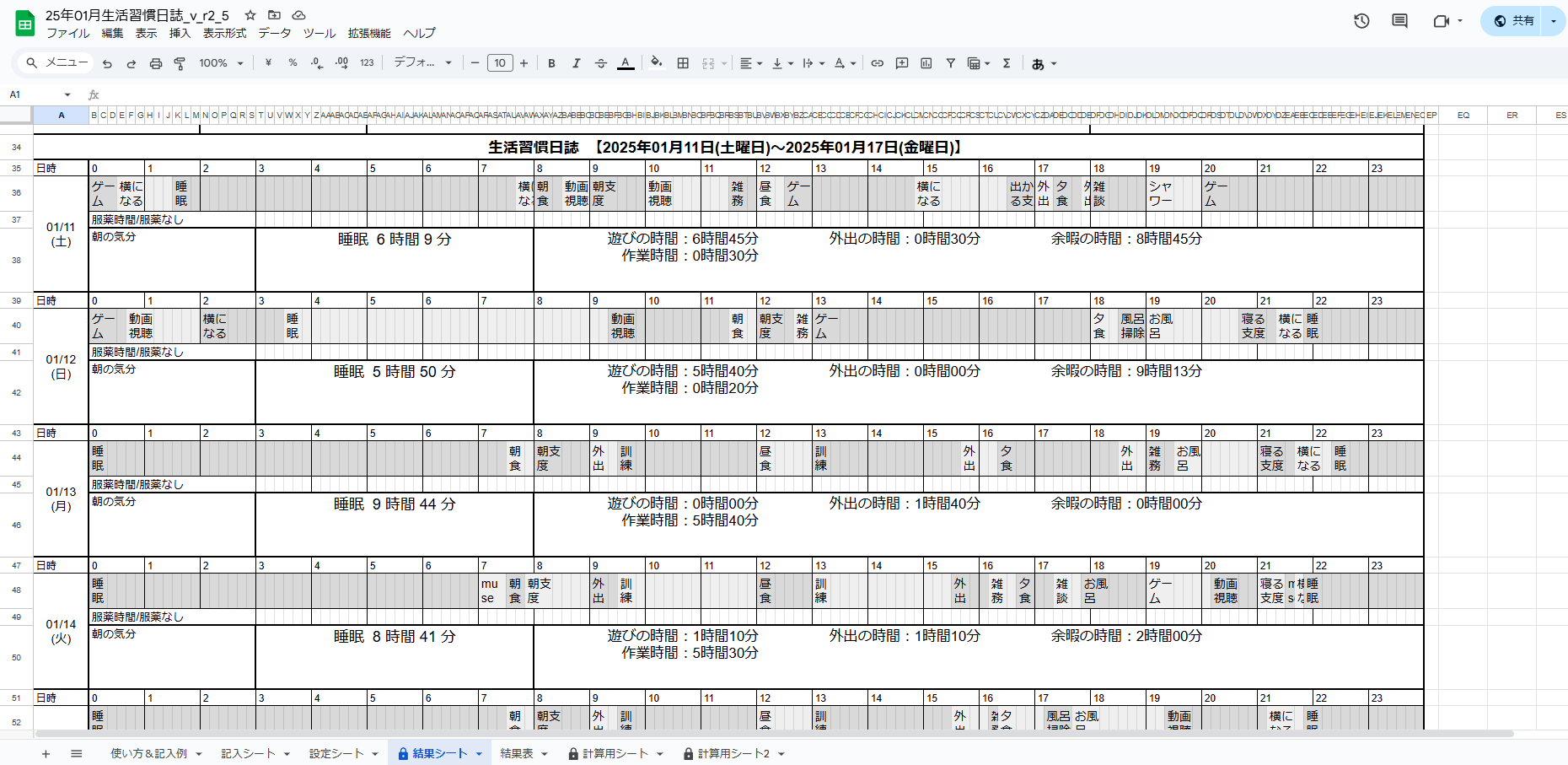Screen dimensions: 1568x765
Task: Open the データ menu
Action: click(275, 34)
